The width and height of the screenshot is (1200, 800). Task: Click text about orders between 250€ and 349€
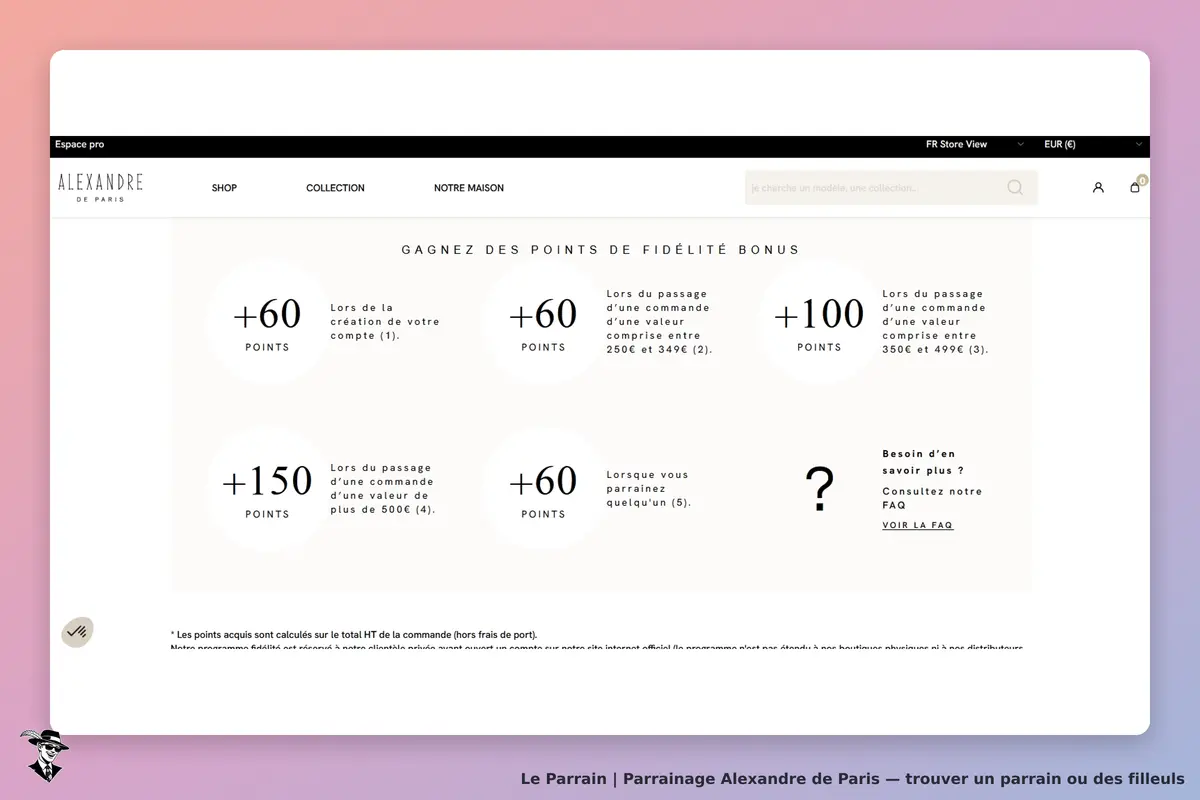tap(659, 322)
